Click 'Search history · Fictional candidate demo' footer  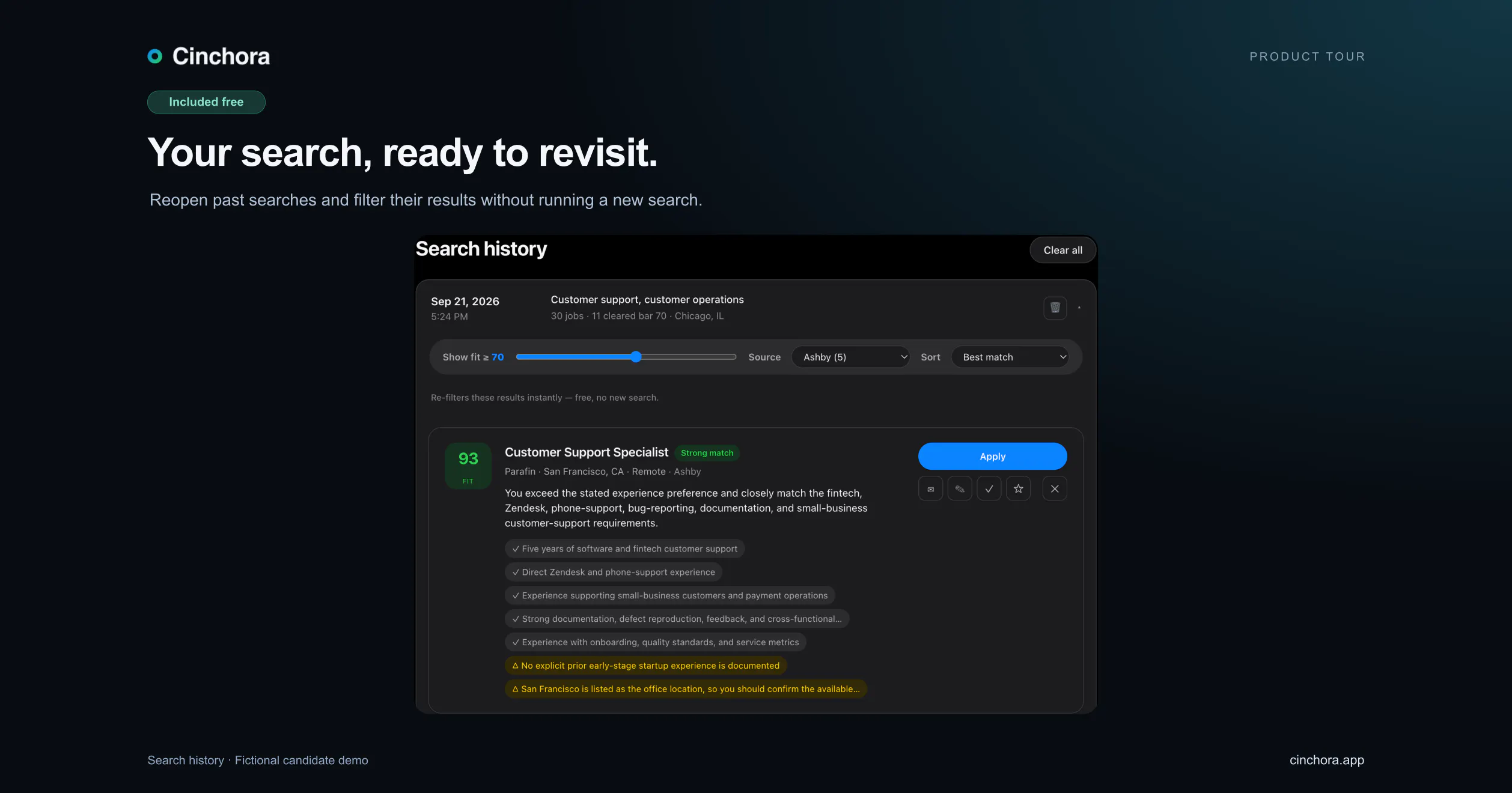[258, 760]
